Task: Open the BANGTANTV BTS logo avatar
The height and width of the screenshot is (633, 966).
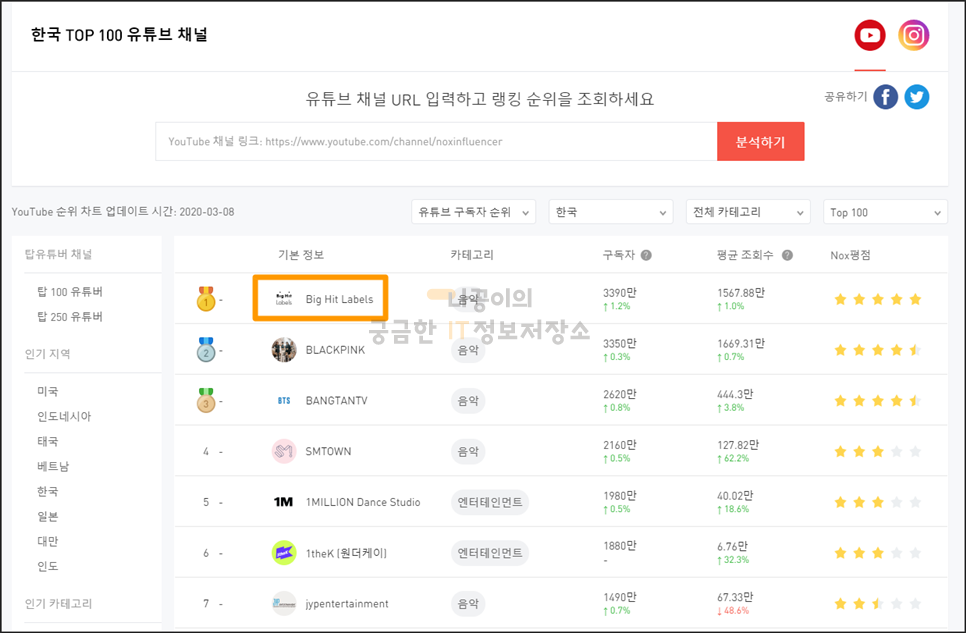Action: [284, 401]
